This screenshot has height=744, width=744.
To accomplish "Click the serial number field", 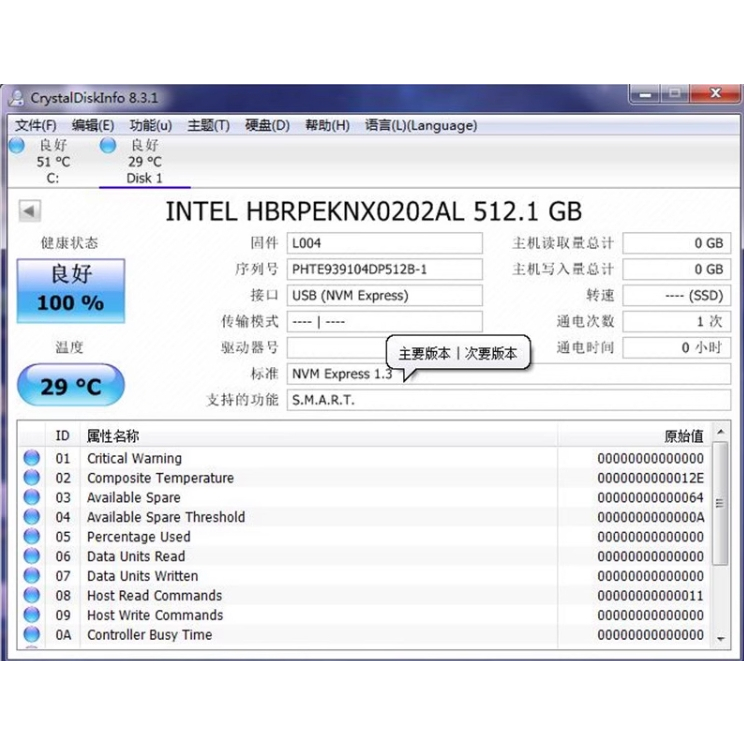I will pyautogui.click(x=384, y=269).
